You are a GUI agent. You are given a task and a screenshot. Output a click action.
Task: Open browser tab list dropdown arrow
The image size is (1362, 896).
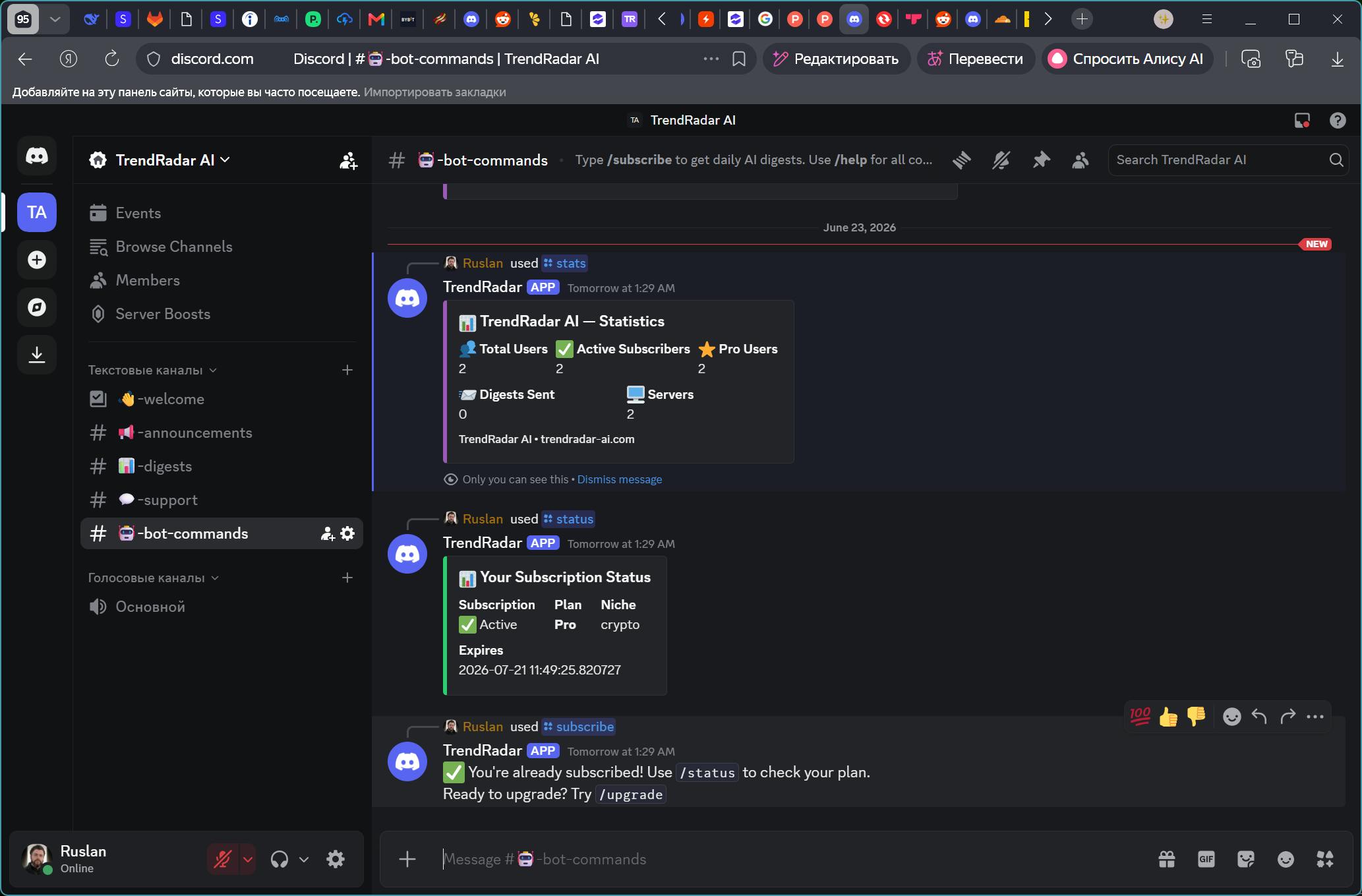point(55,19)
